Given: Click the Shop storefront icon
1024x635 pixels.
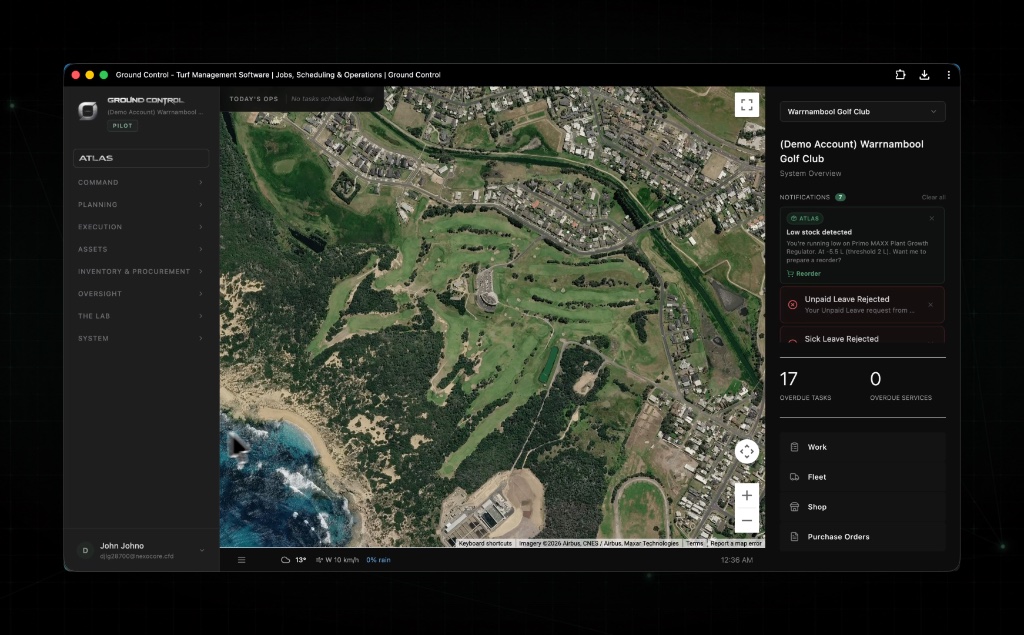Looking at the screenshot, I should [794, 507].
